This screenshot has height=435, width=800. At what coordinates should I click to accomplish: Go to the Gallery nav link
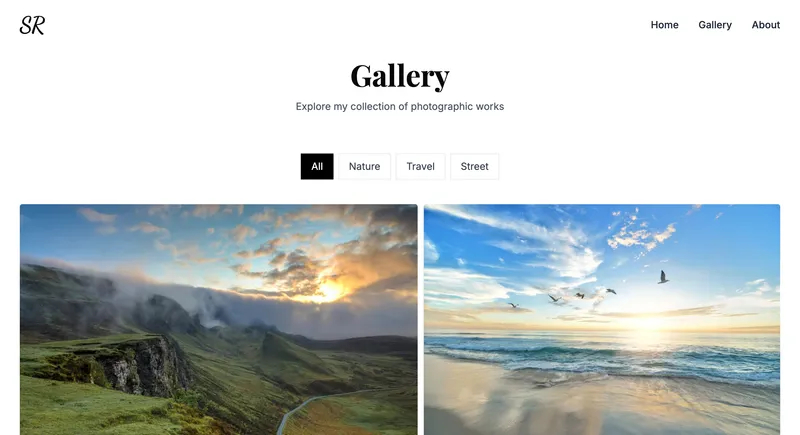(x=715, y=25)
